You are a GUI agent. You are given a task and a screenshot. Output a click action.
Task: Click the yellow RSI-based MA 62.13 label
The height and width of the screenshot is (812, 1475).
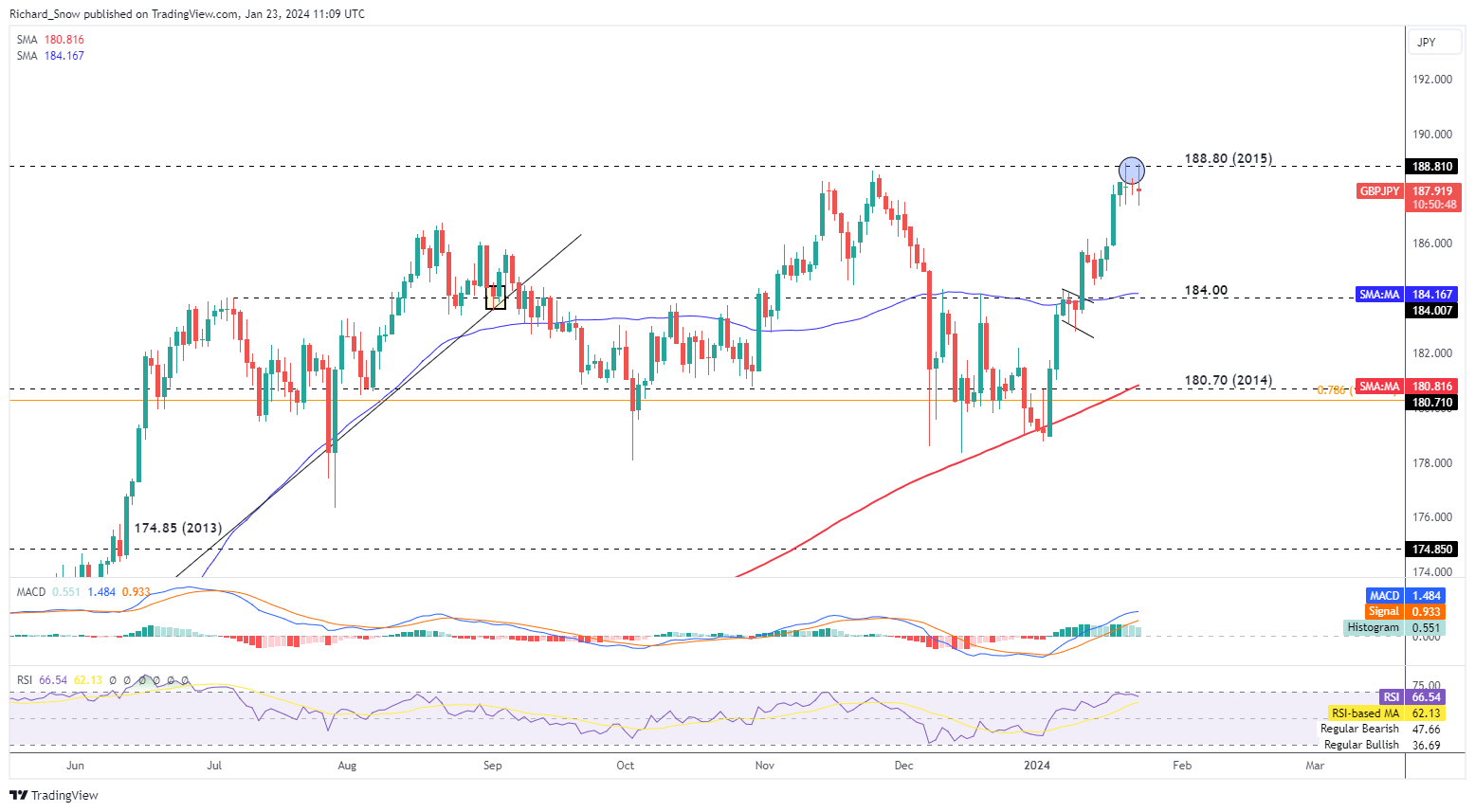click(x=1387, y=713)
